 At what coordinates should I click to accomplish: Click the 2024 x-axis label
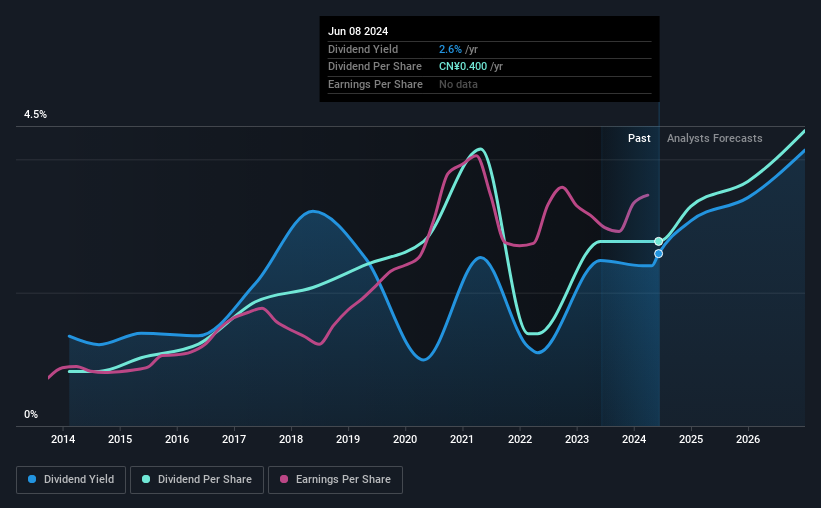pos(634,439)
